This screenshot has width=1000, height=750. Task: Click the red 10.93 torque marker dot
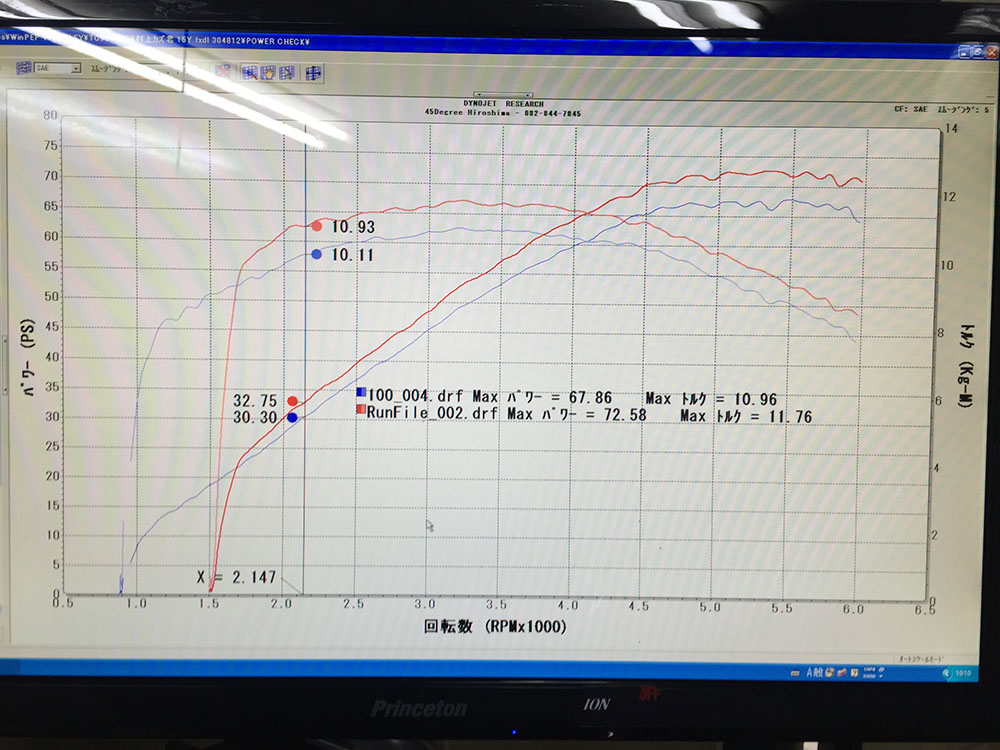click(x=316, y=226)
